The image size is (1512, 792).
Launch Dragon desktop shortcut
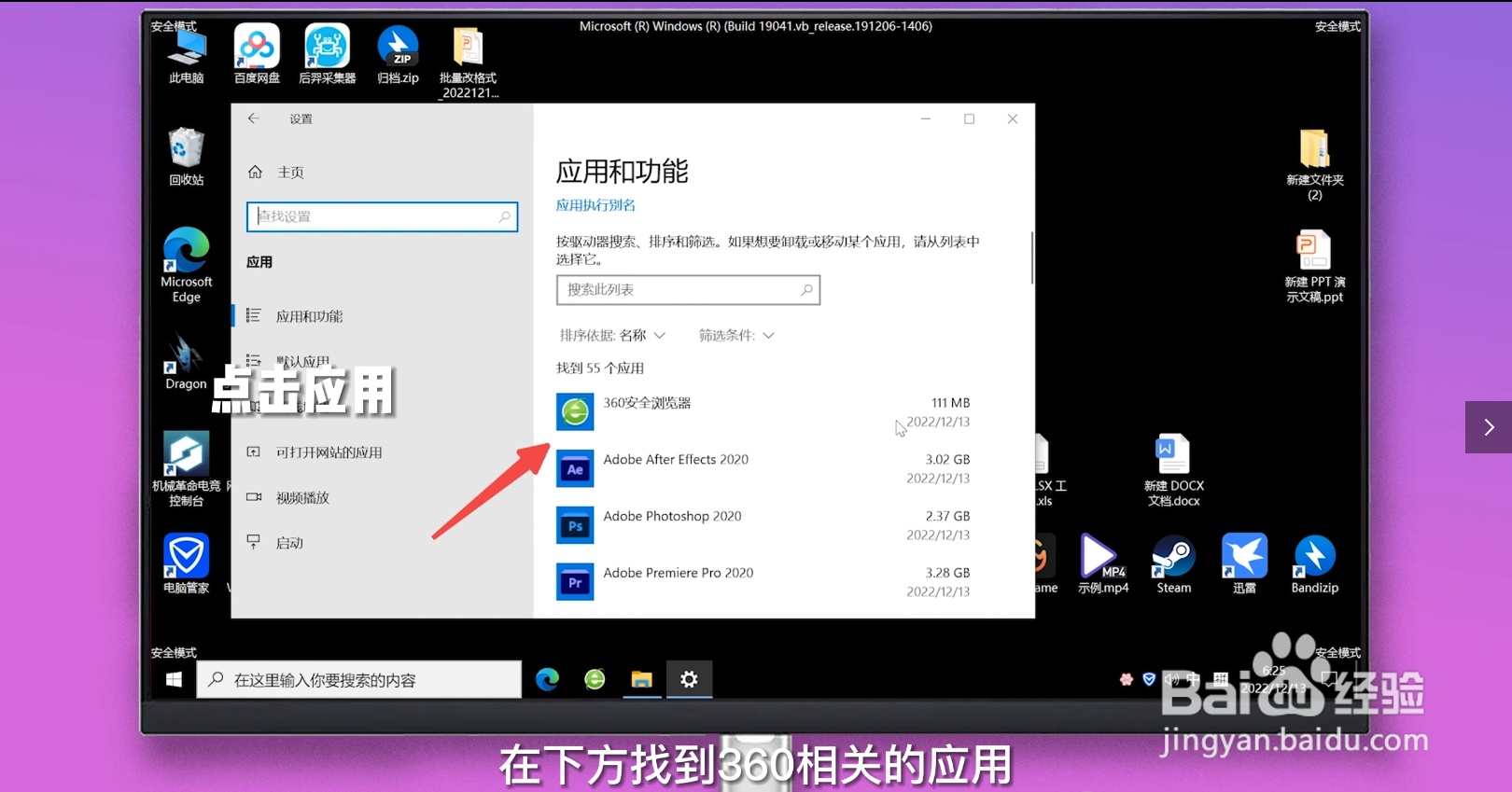pos(186,363)
